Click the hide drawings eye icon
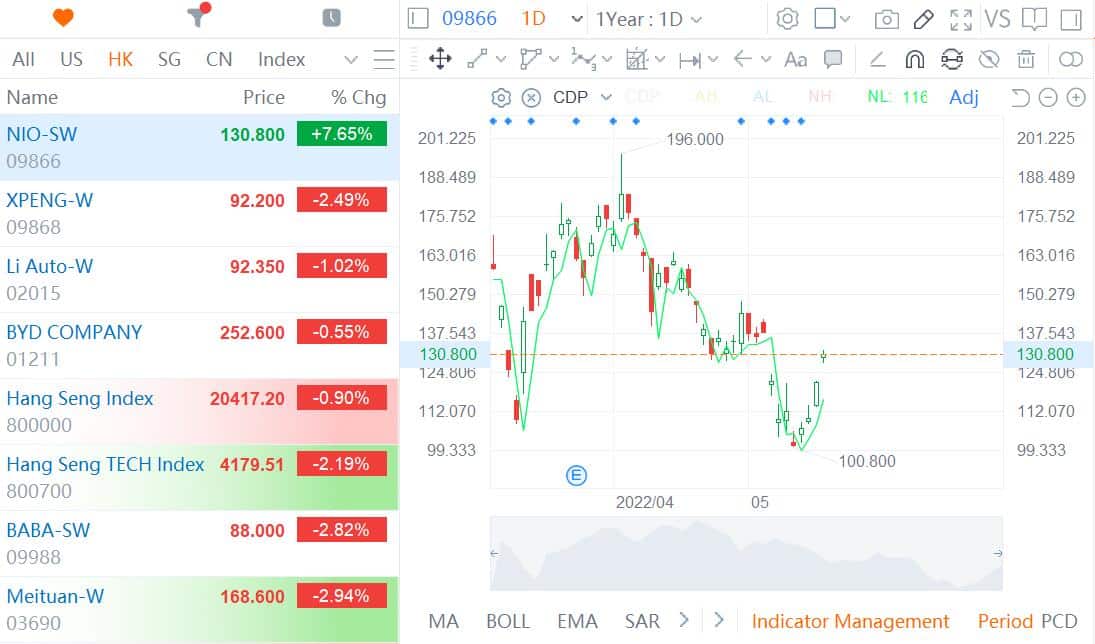This screenshot has height=644, width=1095. coord(990,59)
